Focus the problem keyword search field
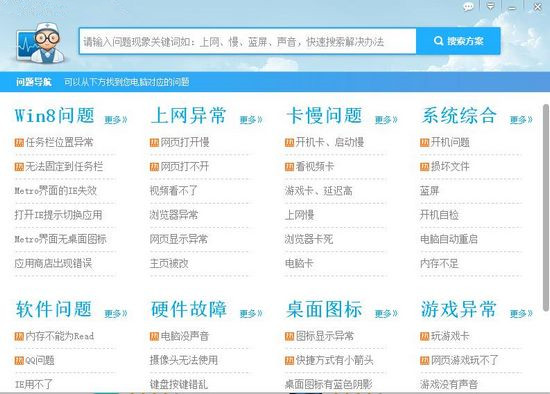The width and height of the screenshot is (550, 394). tap(248, 41)
